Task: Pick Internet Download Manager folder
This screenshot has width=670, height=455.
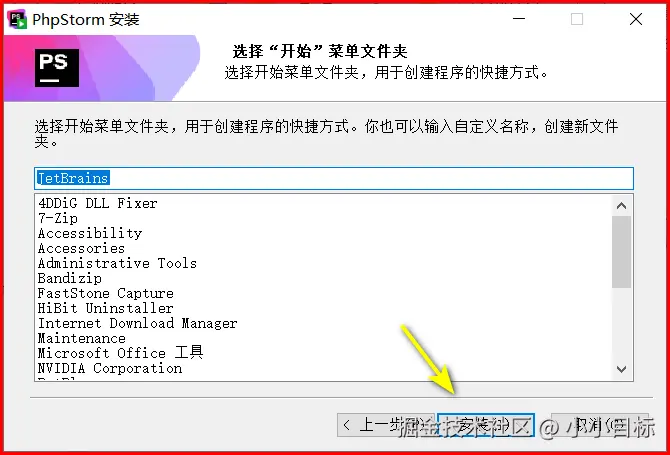Action: [x=137, y=323]
